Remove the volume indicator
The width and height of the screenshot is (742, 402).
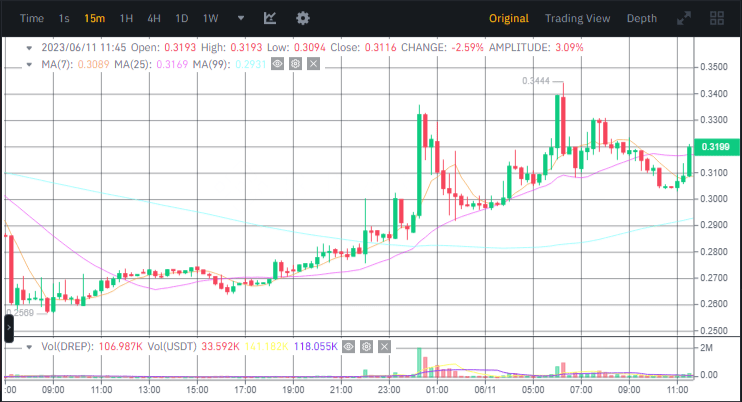(x=384, y=347)
